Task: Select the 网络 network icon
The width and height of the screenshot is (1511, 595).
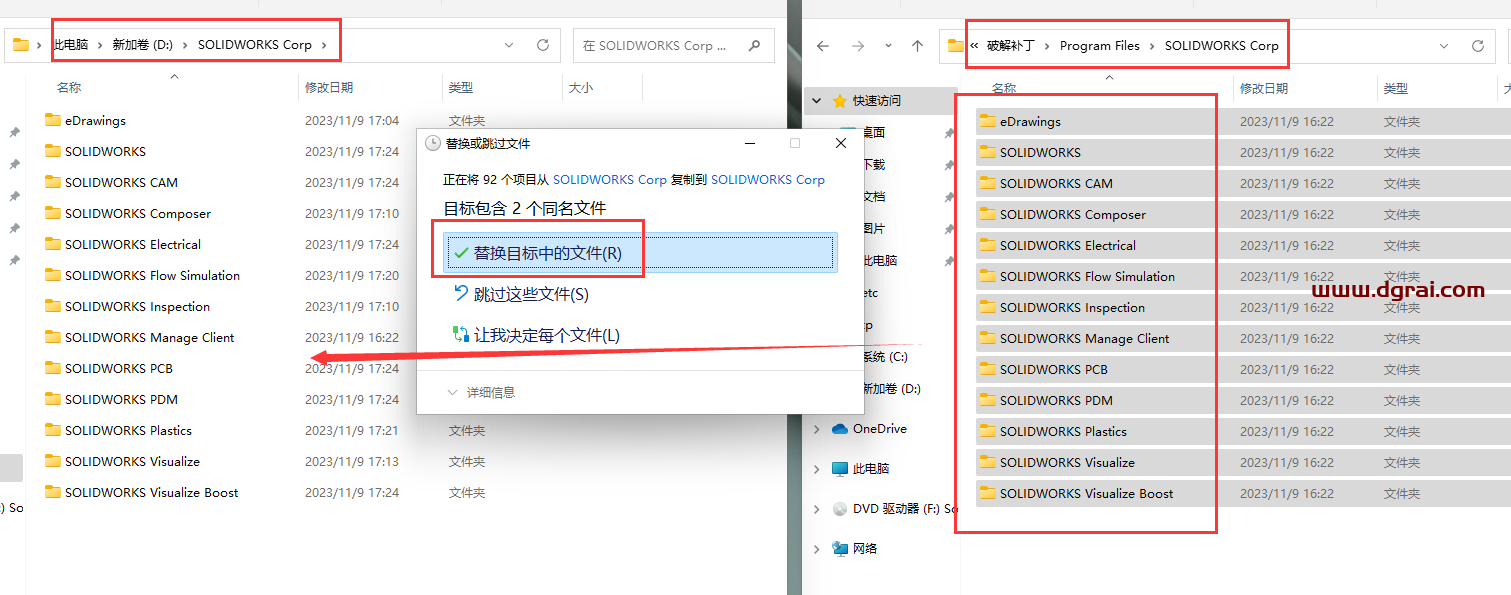Action: click(x=840, y=549)
